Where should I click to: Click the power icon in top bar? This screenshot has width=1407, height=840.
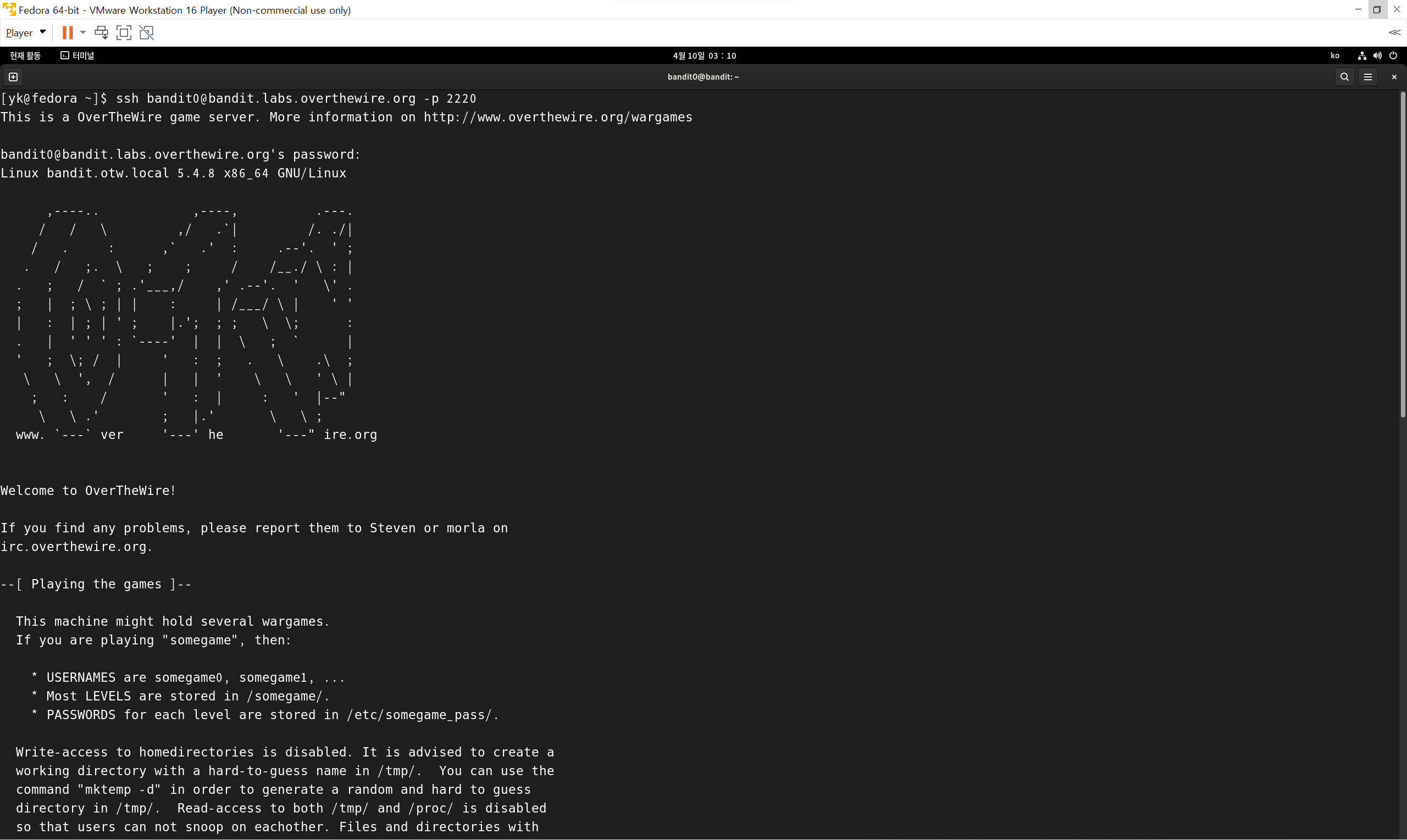point(1393,55)
